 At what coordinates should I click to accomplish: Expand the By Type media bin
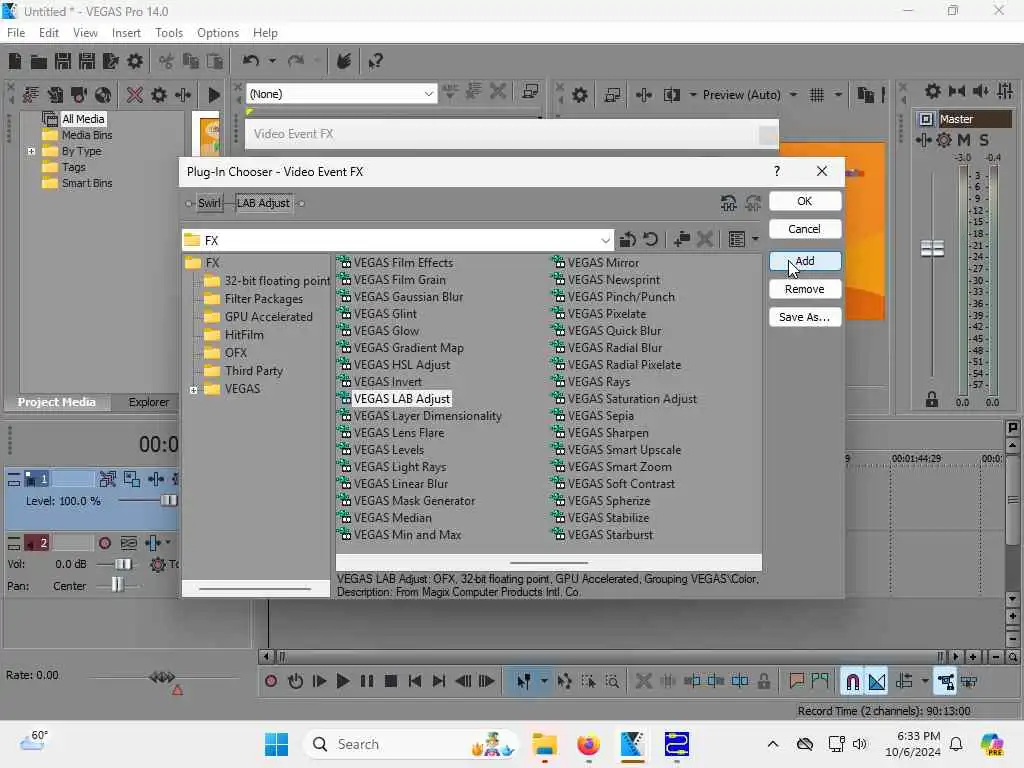tap(31, 152)
